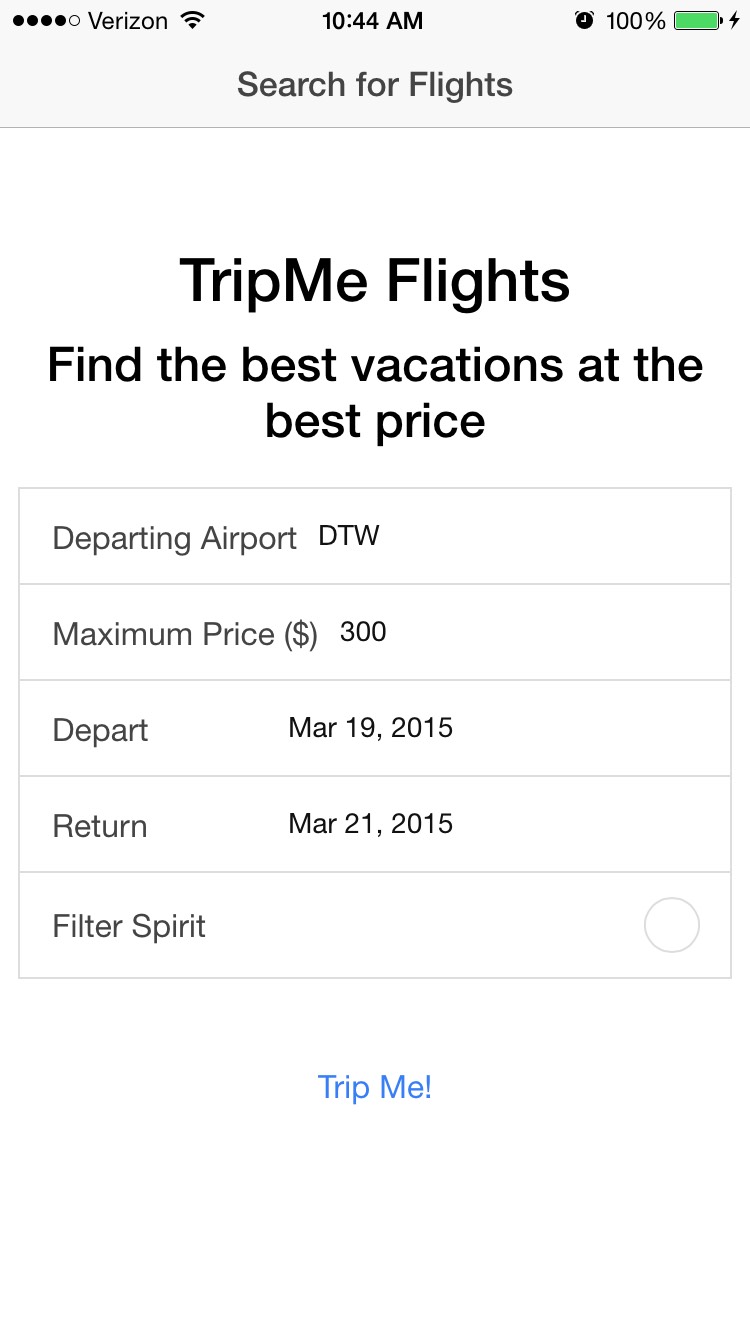
Task: Tap the green battery icon
Action: (698, 21)
